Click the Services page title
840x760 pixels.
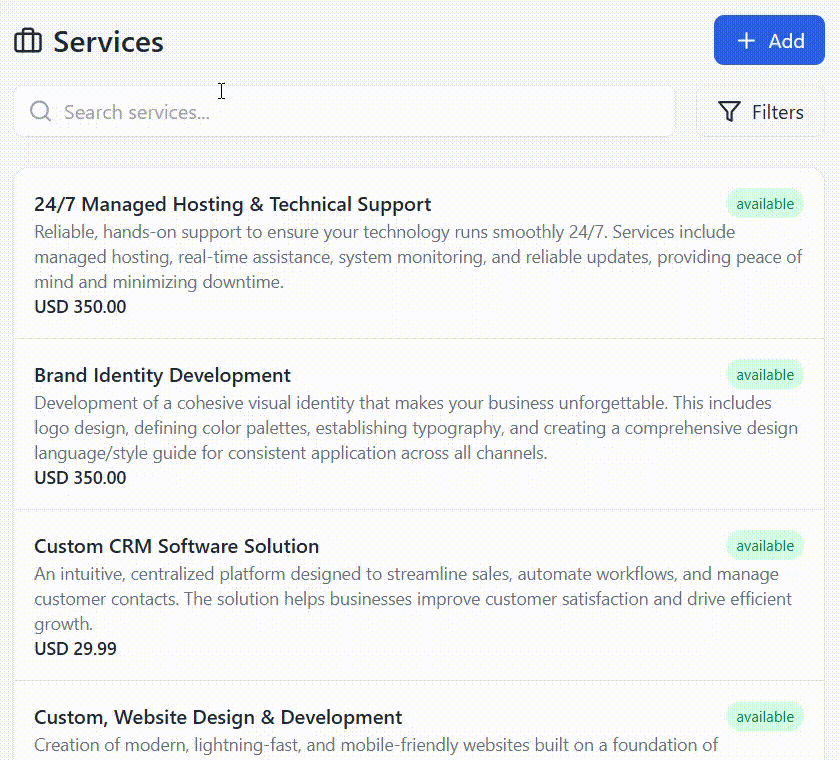[x=108, y=42]
